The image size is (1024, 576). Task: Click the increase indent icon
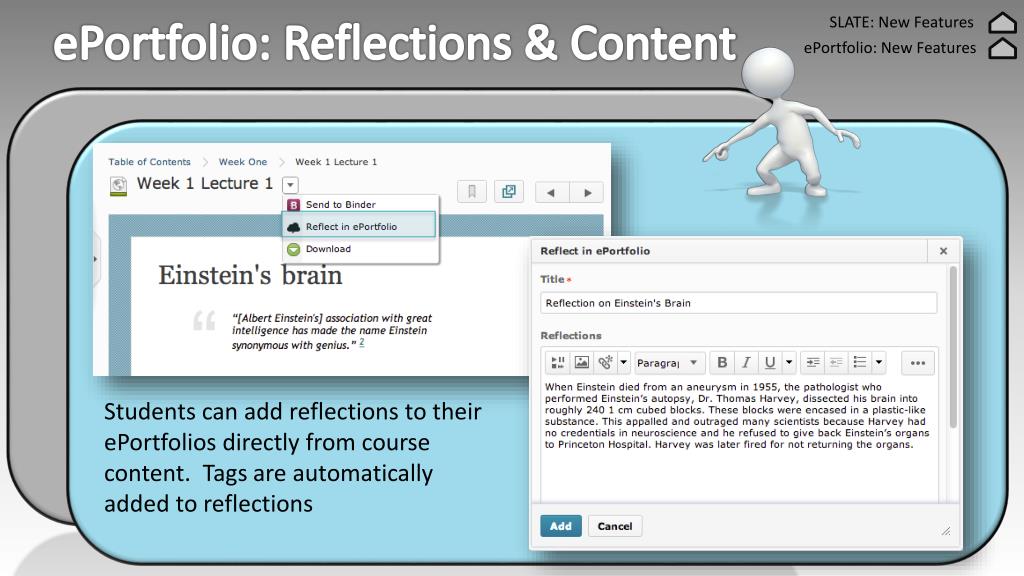pyautogui.click(x=813, y=362)
